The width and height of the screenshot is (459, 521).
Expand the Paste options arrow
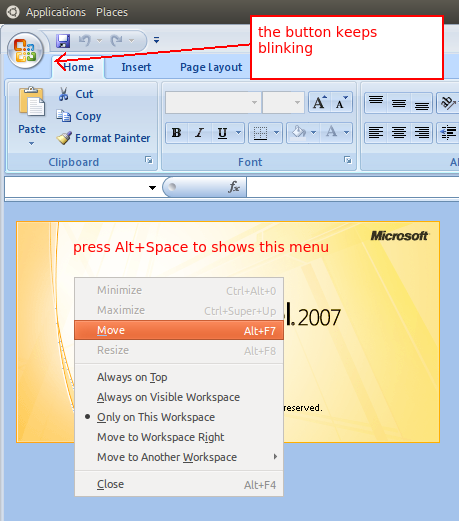click(x=31, y=144)
